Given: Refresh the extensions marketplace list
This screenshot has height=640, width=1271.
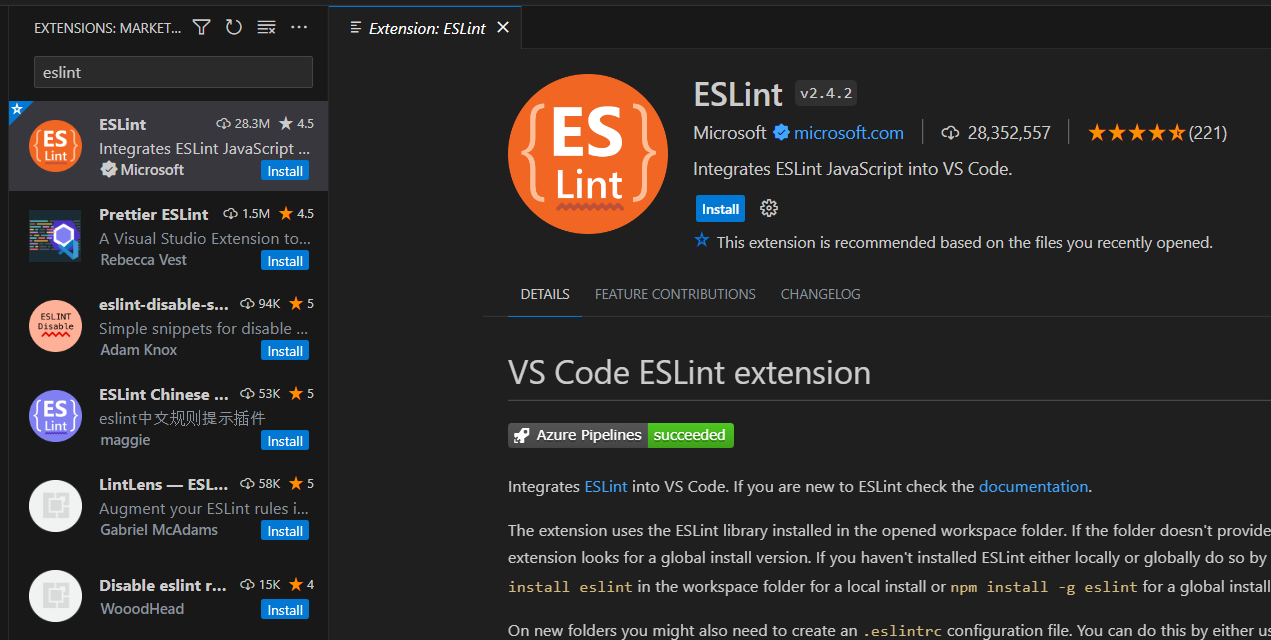Looking at the screenshot, I should coord(234,28).
